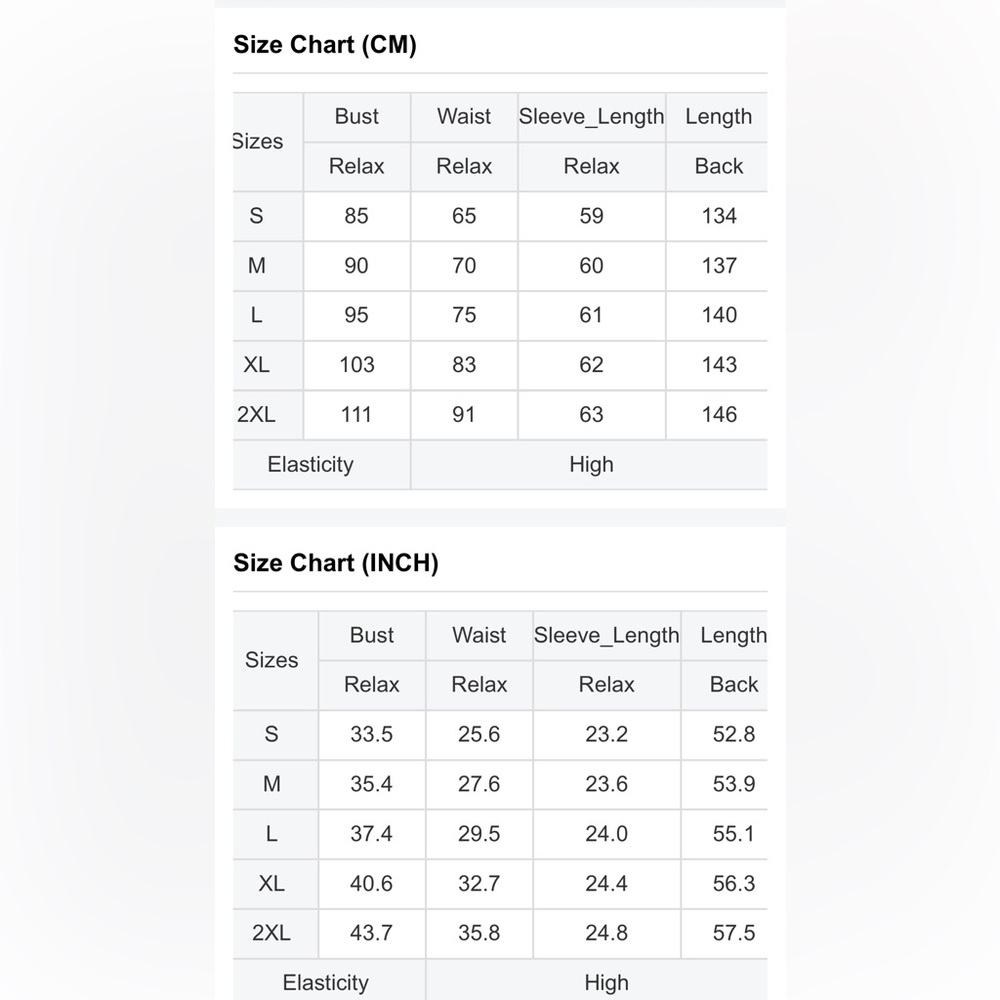Screen dimensions: 1000x1000
Task: Select size M label in INCH chart
Action: pos(272,784)
